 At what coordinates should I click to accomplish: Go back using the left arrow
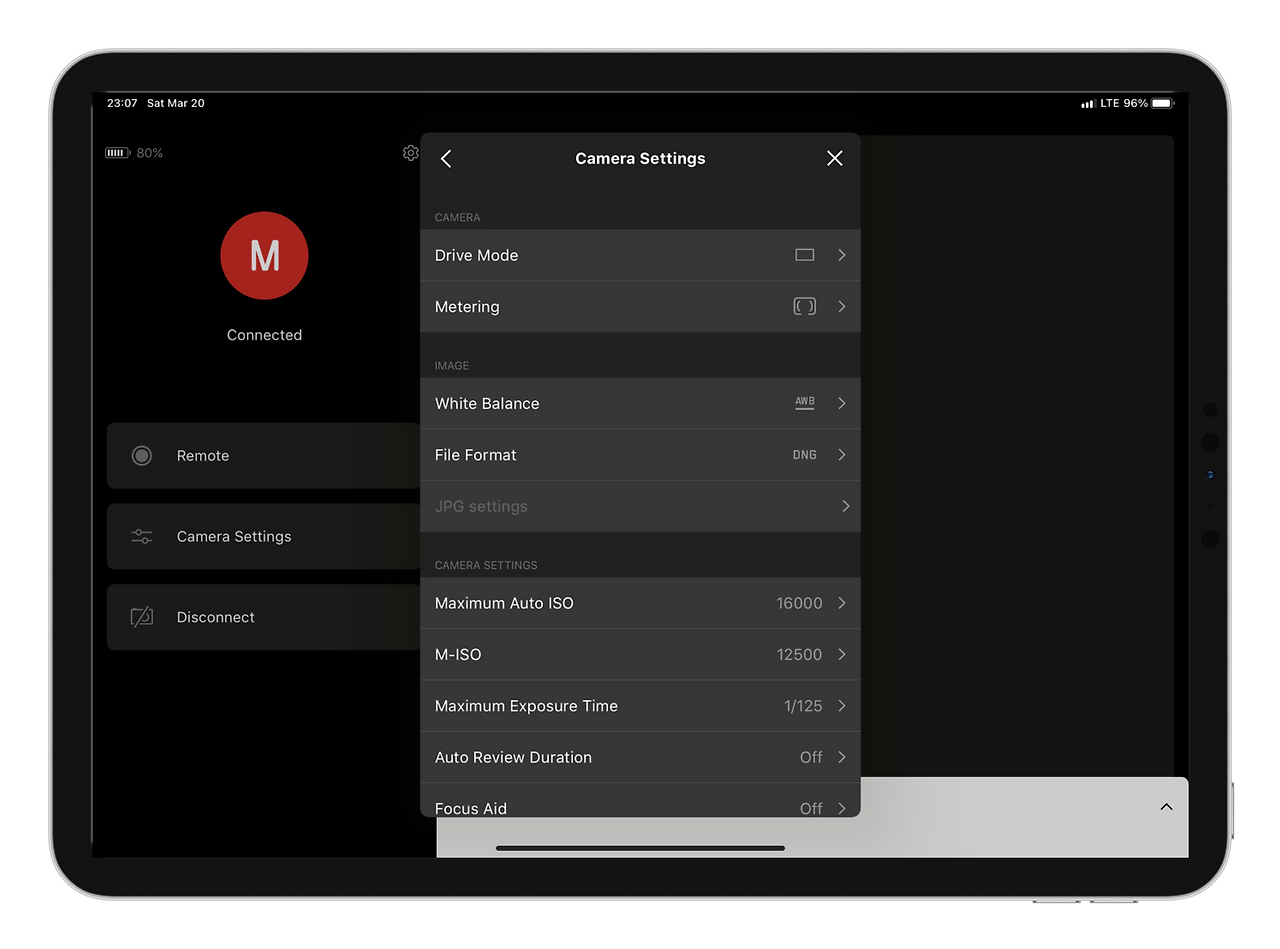point(446,159)
